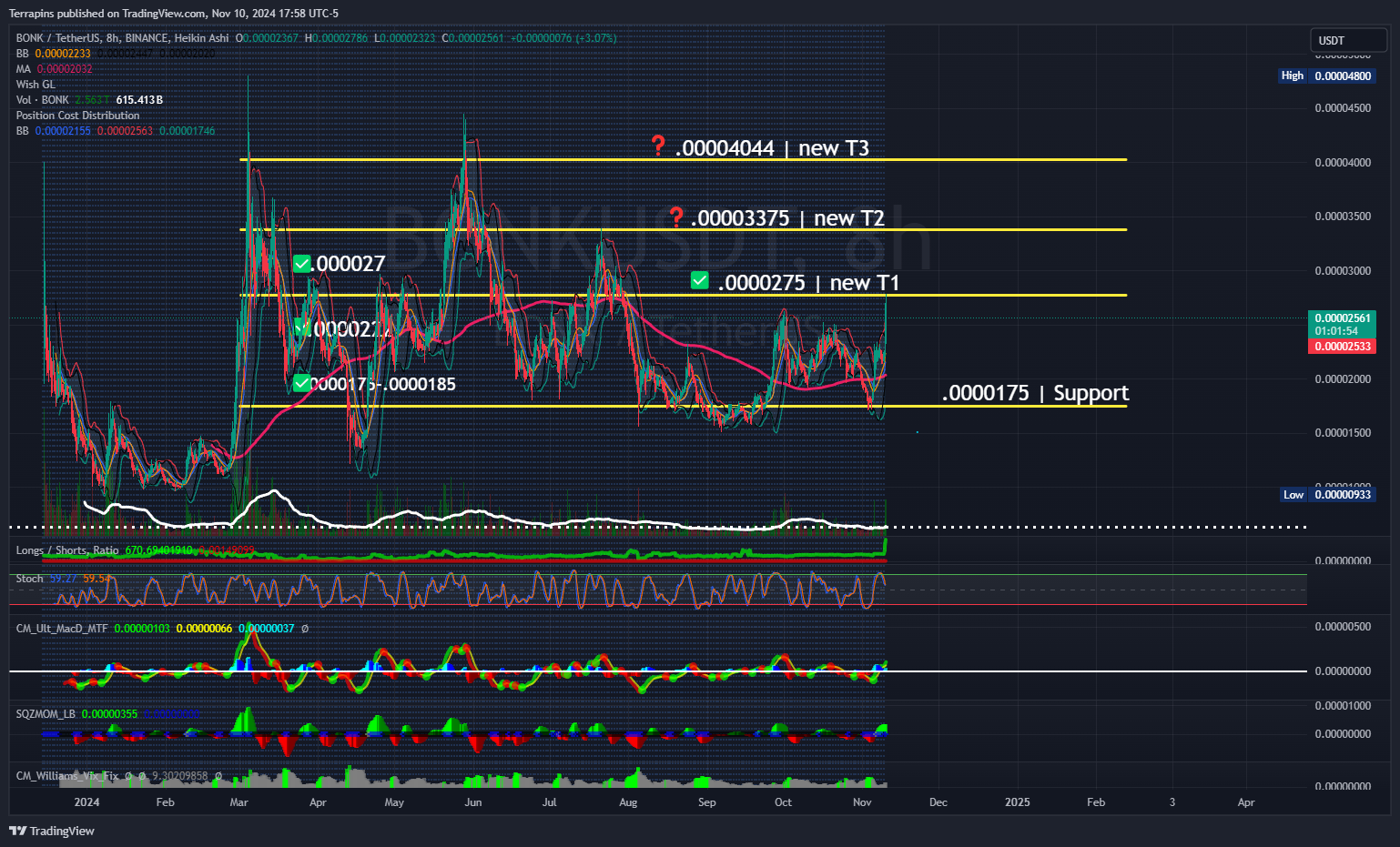Click 0.00002000 on the price axis
Viewport: 1400px width, 847px height.
pyautogui.click(x=1343, y=379)
